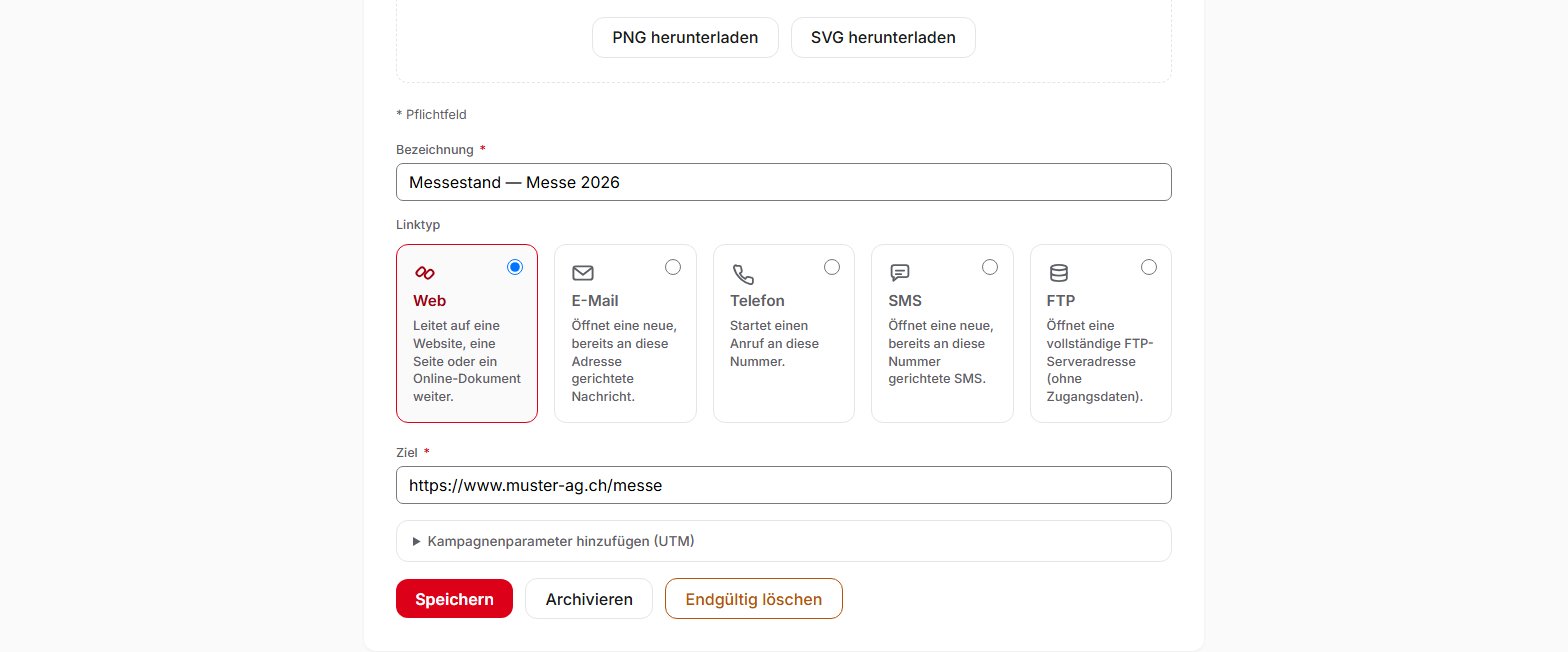Click the Archivieren button
Image resolution: width=1568 pixels, height=652 pixels.
(589, 599)
